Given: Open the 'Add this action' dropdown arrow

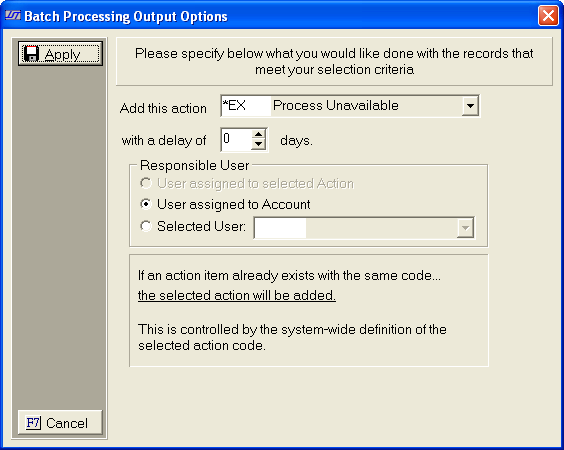Looking at the screenshot, I should tap(470, 106).
